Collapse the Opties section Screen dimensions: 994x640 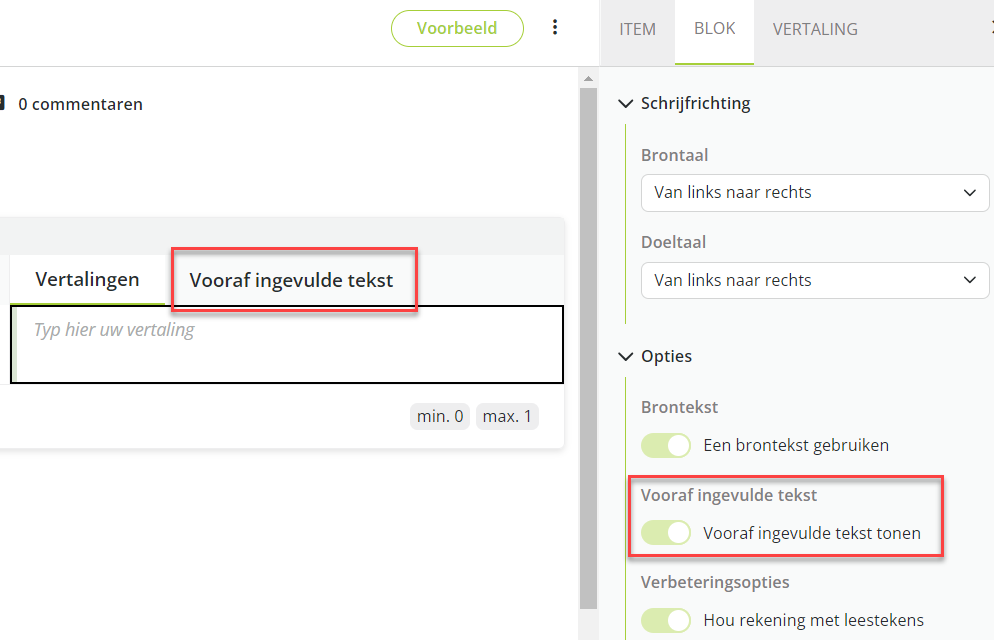tap(627, 356)
